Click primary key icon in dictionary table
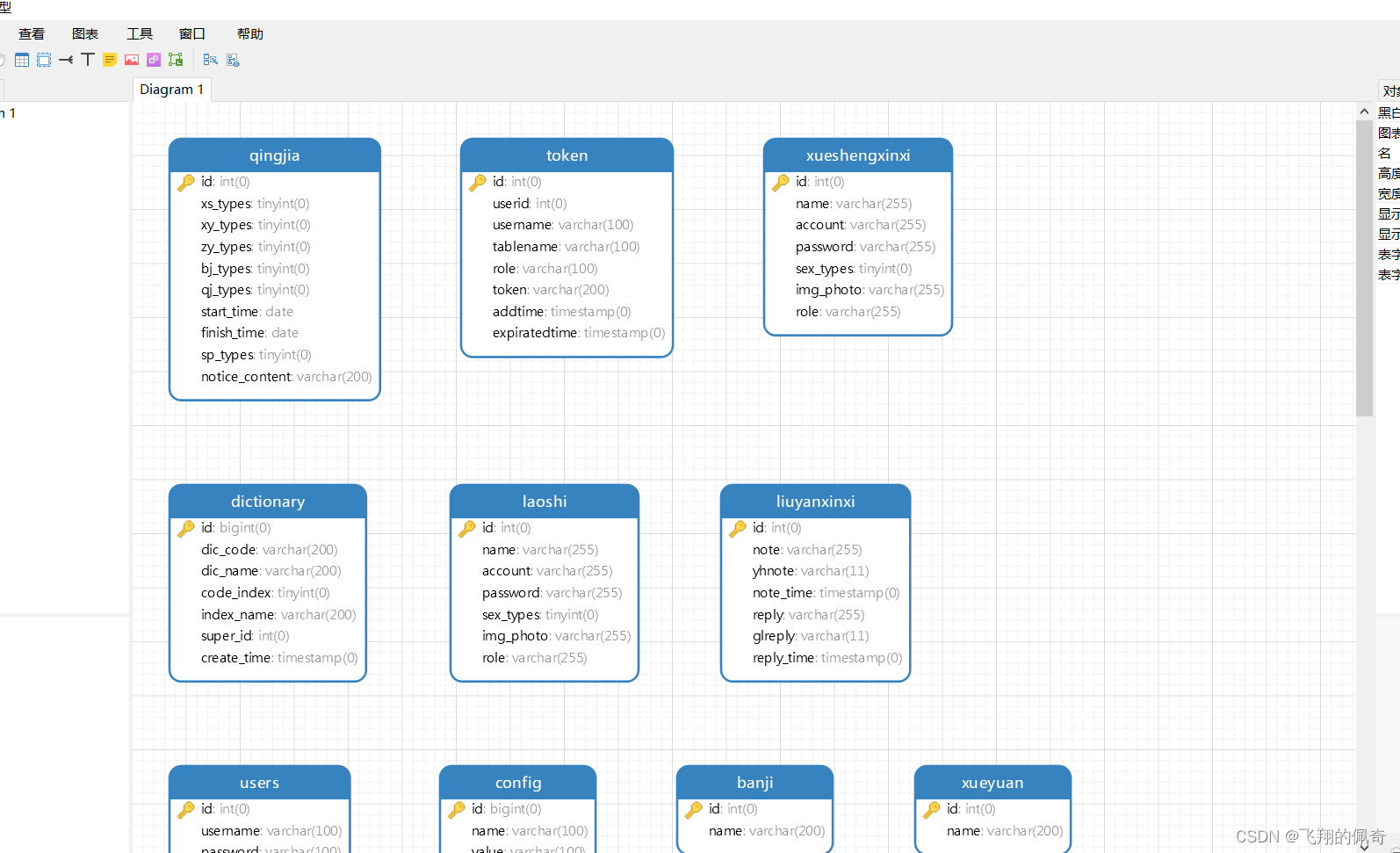1400x853 pixels. pos(186,529)
